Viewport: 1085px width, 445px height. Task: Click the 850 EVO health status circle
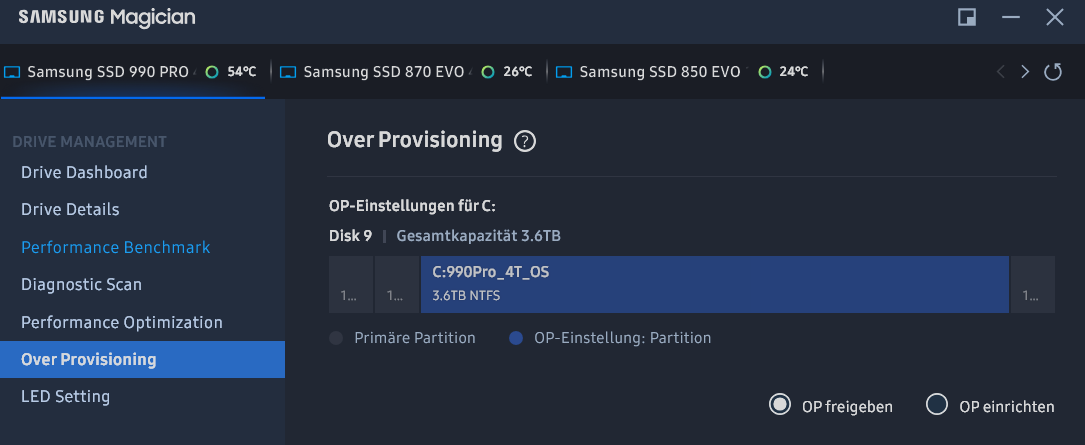[x=765, y=72]
